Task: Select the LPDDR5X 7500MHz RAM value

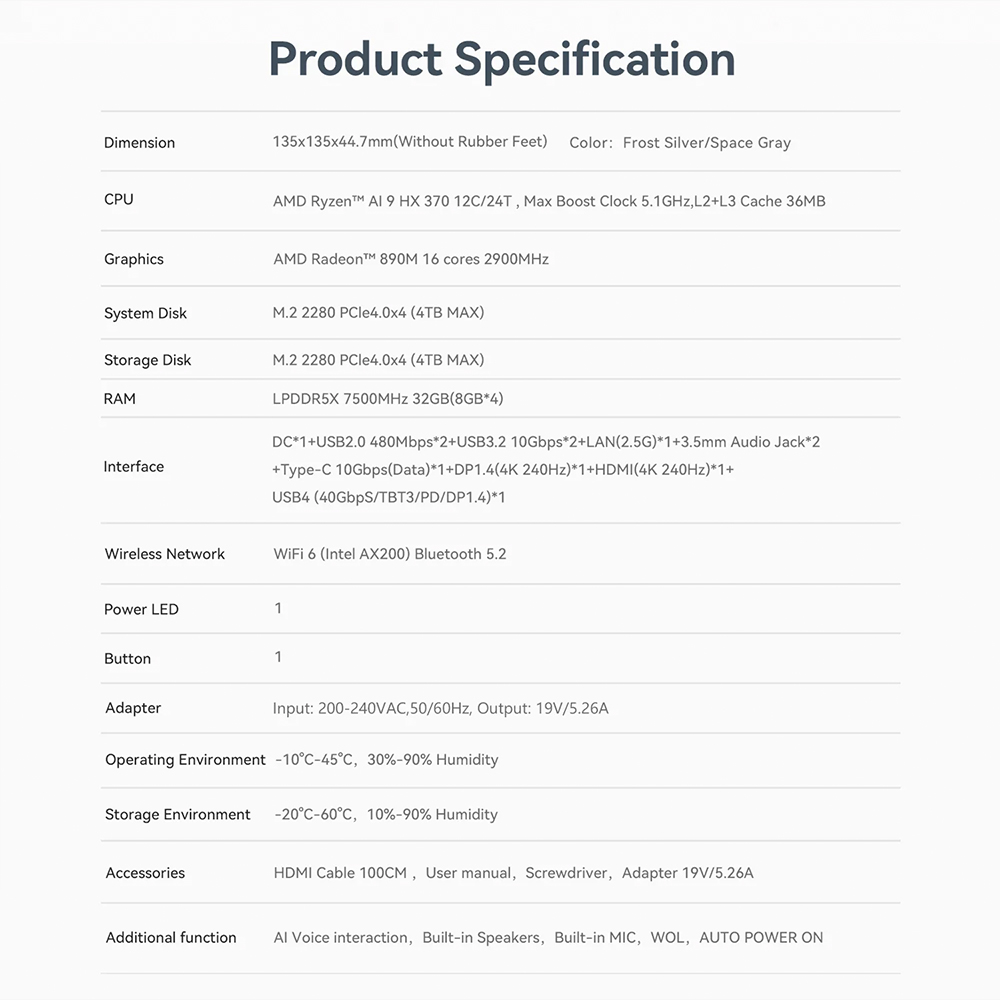Action: tap(388, 399)
